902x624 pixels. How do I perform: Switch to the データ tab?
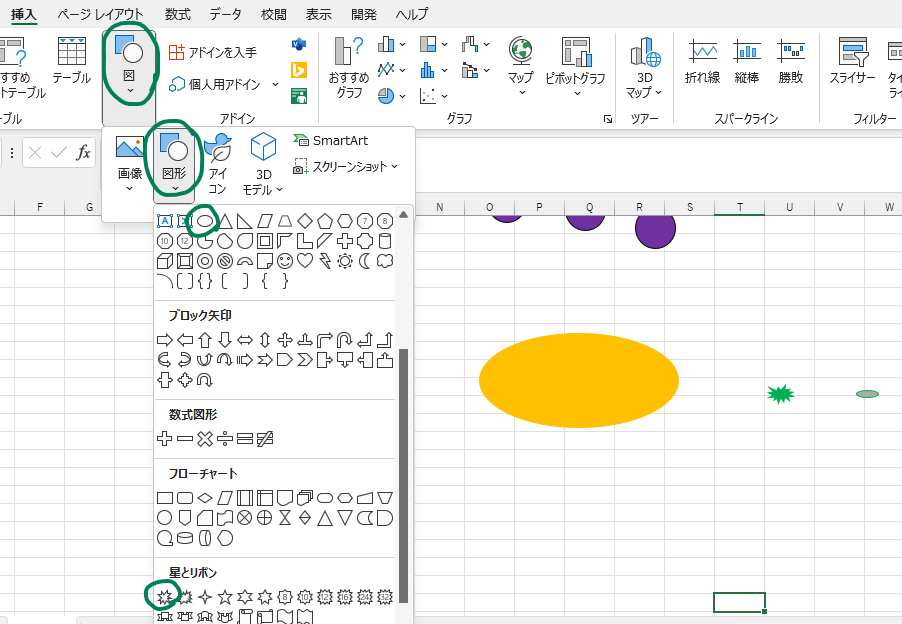(226, 14)
